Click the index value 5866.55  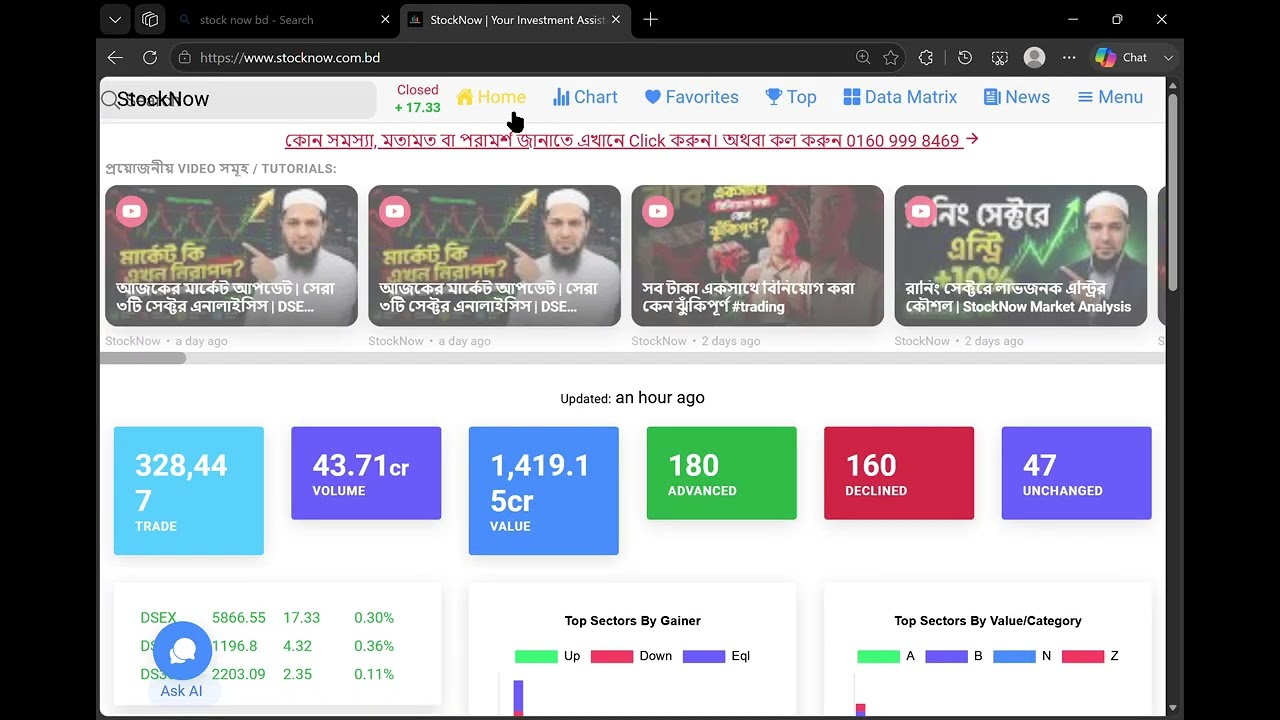pos(239,618)
